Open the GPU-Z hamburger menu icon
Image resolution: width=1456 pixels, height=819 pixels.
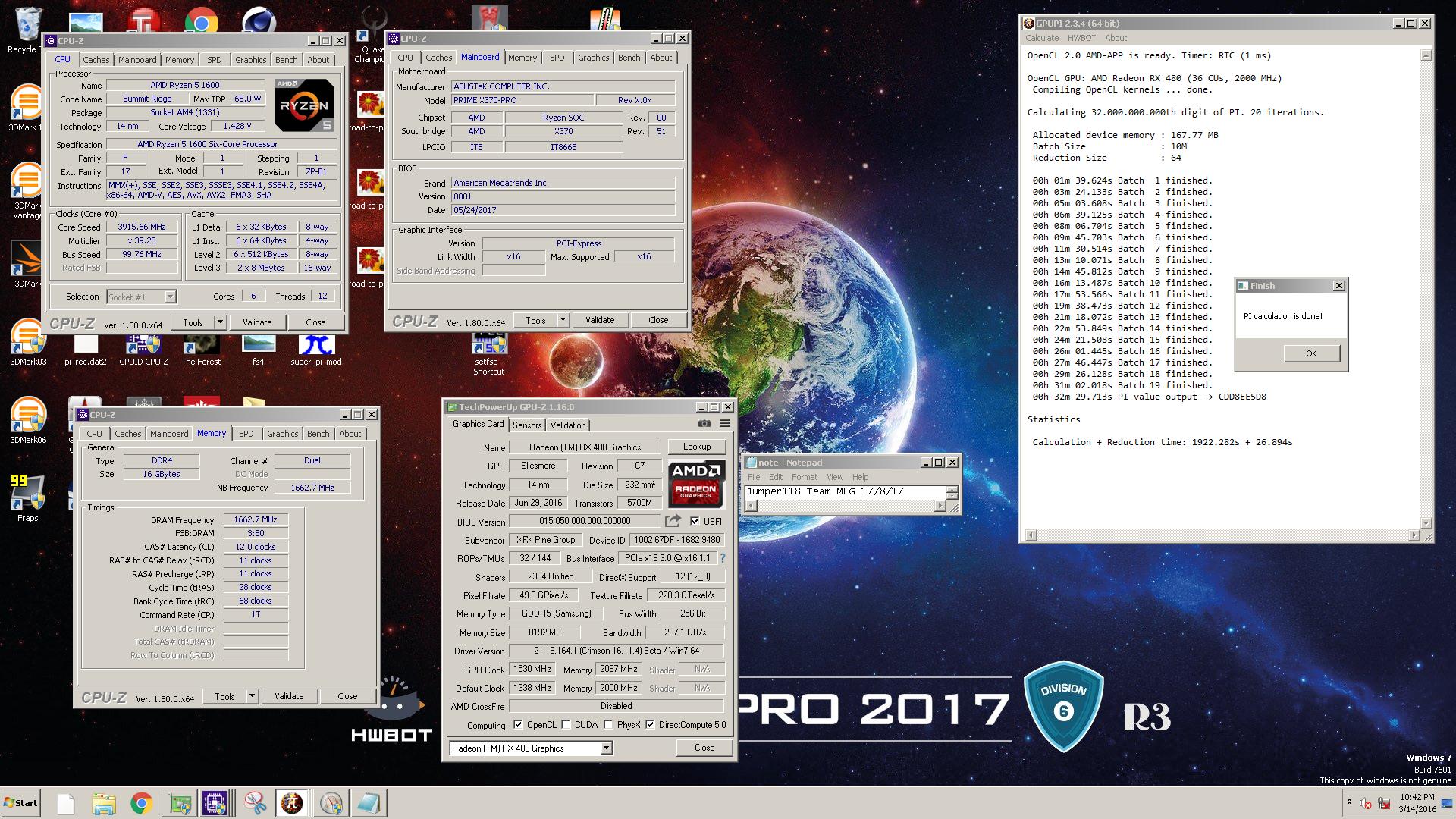point(725,424)
